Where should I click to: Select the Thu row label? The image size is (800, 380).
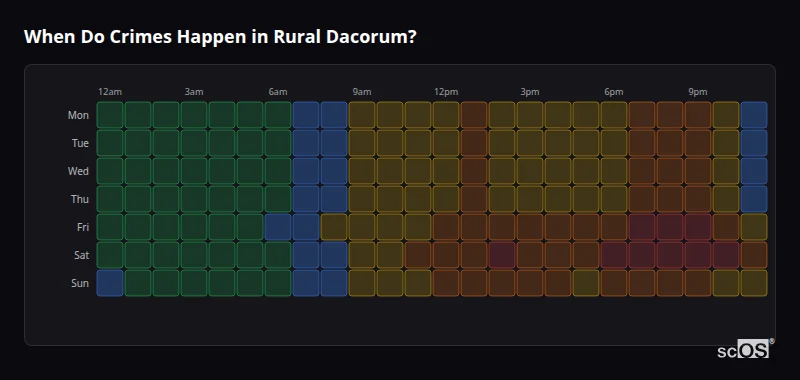tap(80, 199)
